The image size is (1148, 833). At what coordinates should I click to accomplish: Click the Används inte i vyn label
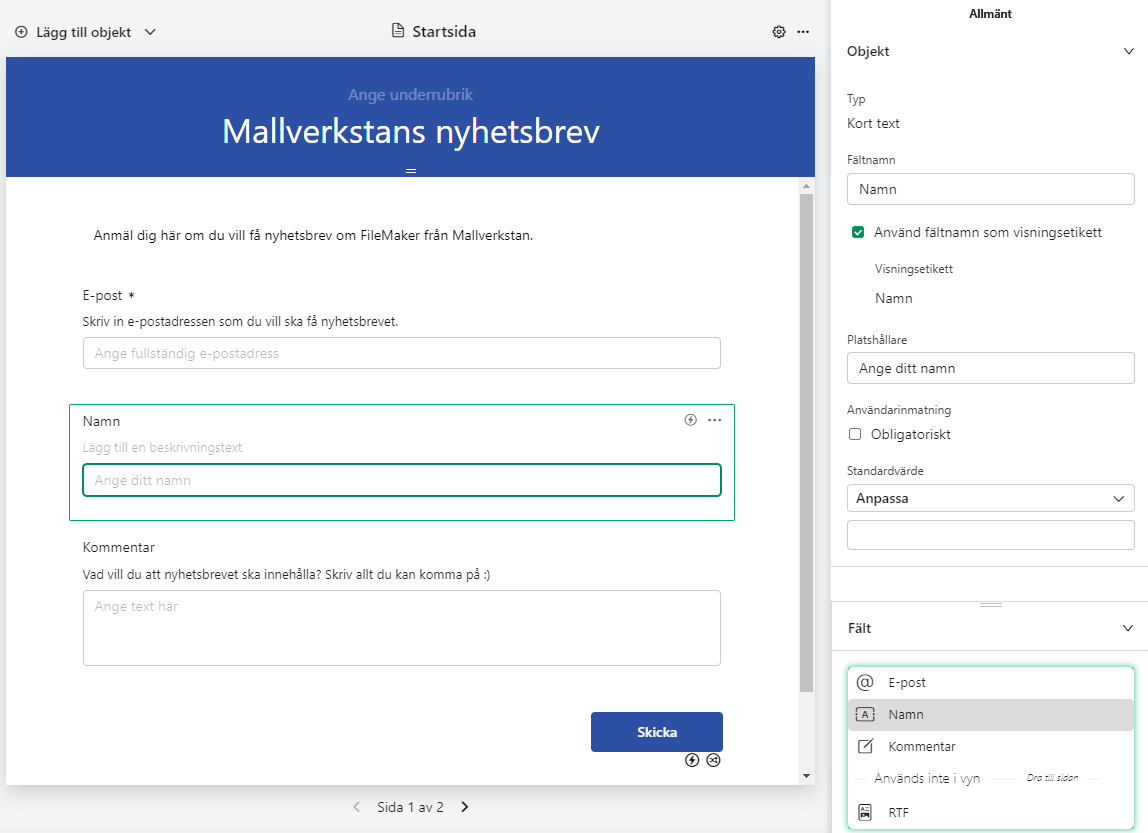(x=927, y=778)
